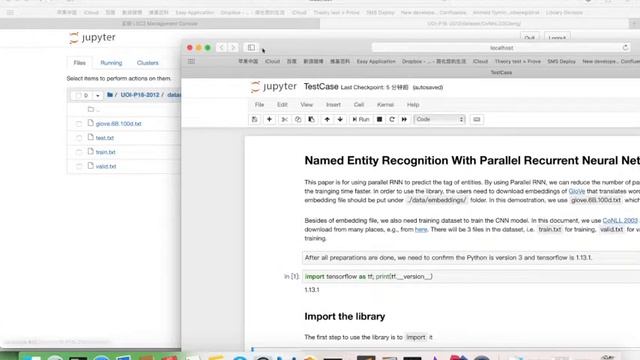Open the glove.6B.100d.txt file link
The height and width of the screenshot is (360, 640).
click(x=118, y=124)
